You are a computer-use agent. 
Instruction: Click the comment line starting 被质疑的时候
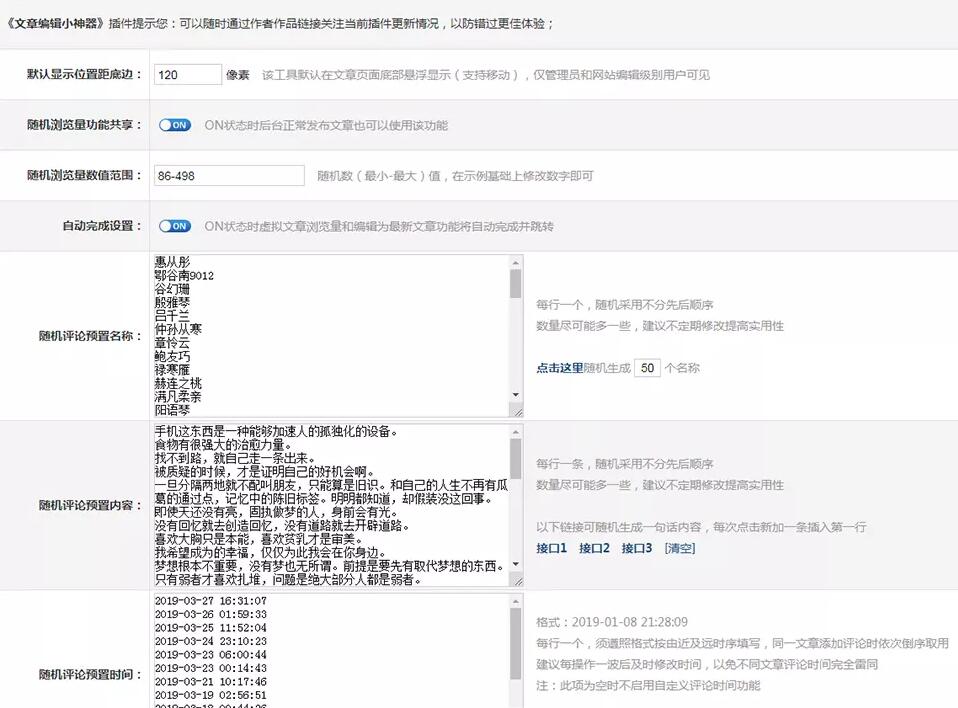tap(265, 472)
